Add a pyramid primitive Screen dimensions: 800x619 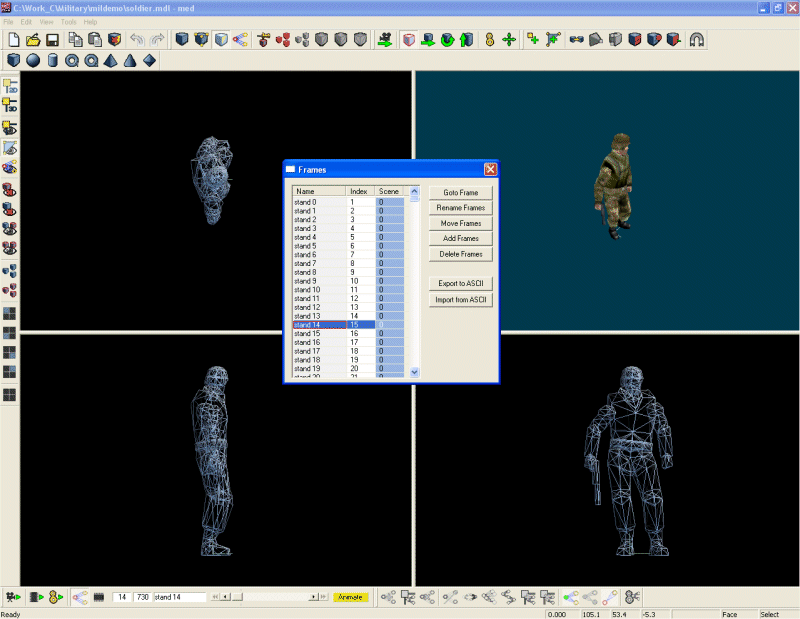pyautogui.click(x=111, y=61)
